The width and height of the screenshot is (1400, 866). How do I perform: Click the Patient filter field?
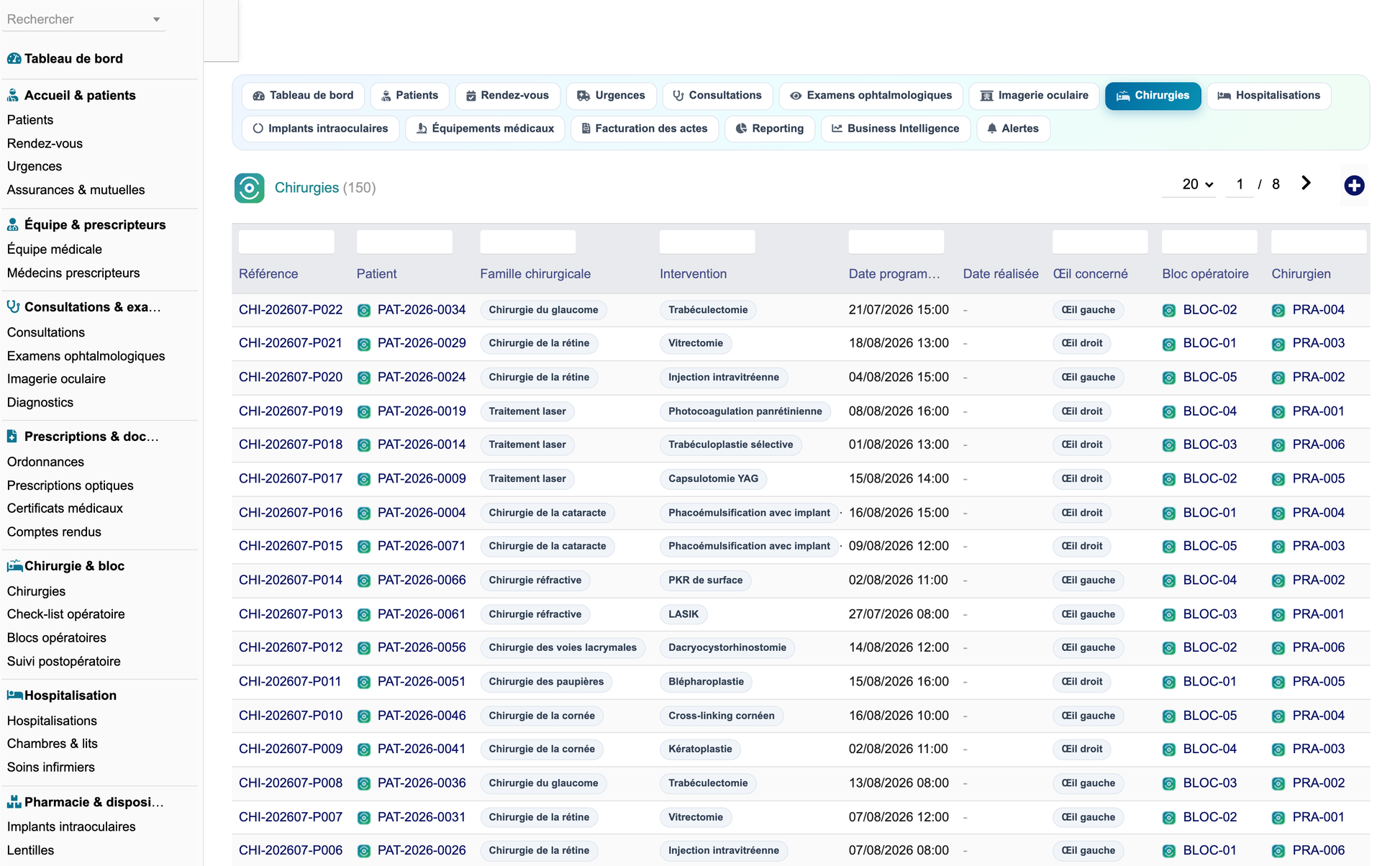click(x=404, y=242)
